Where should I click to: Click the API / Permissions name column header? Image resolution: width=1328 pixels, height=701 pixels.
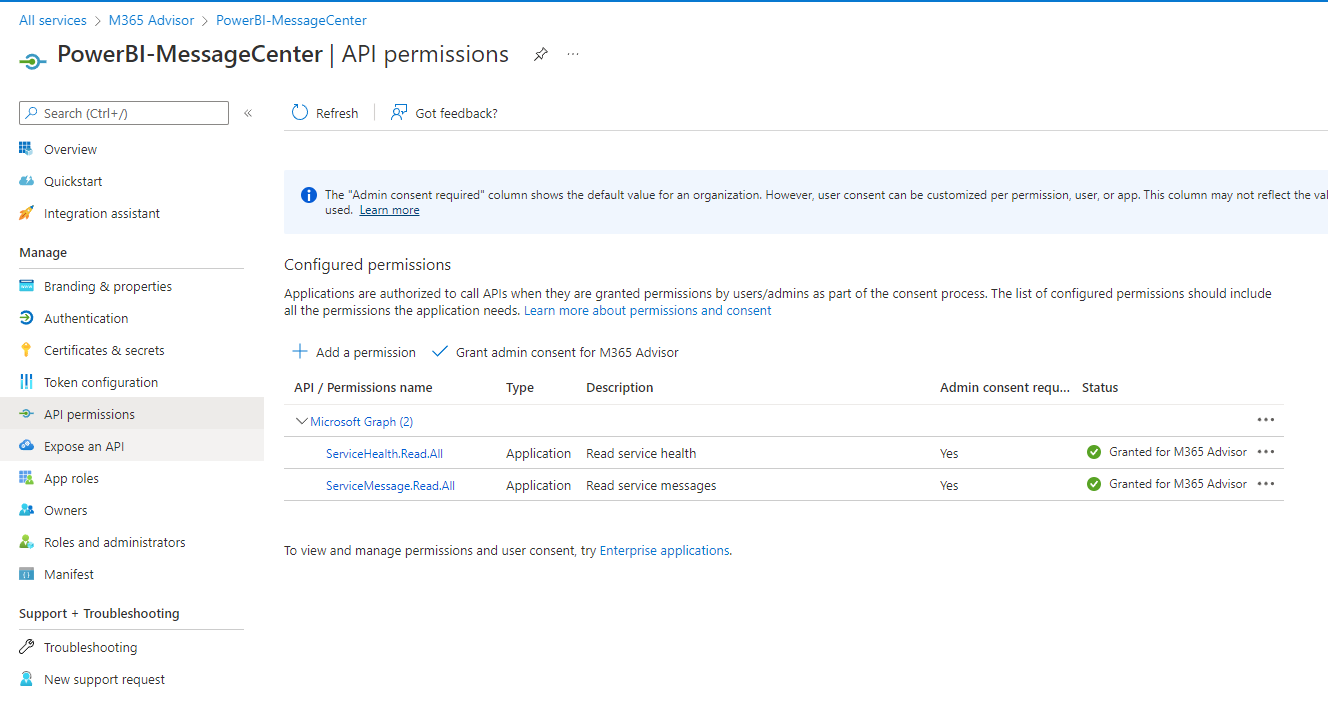(363, 387)
